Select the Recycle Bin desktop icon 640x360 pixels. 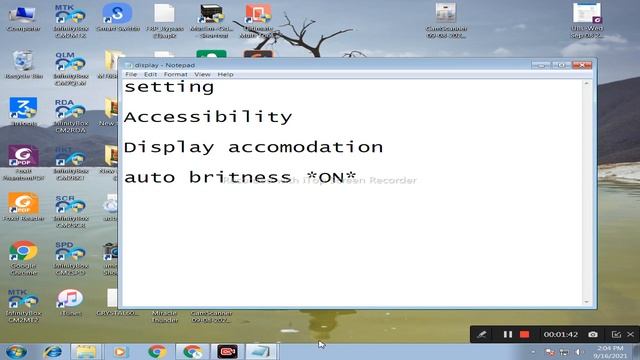click(x=23, y=64)
